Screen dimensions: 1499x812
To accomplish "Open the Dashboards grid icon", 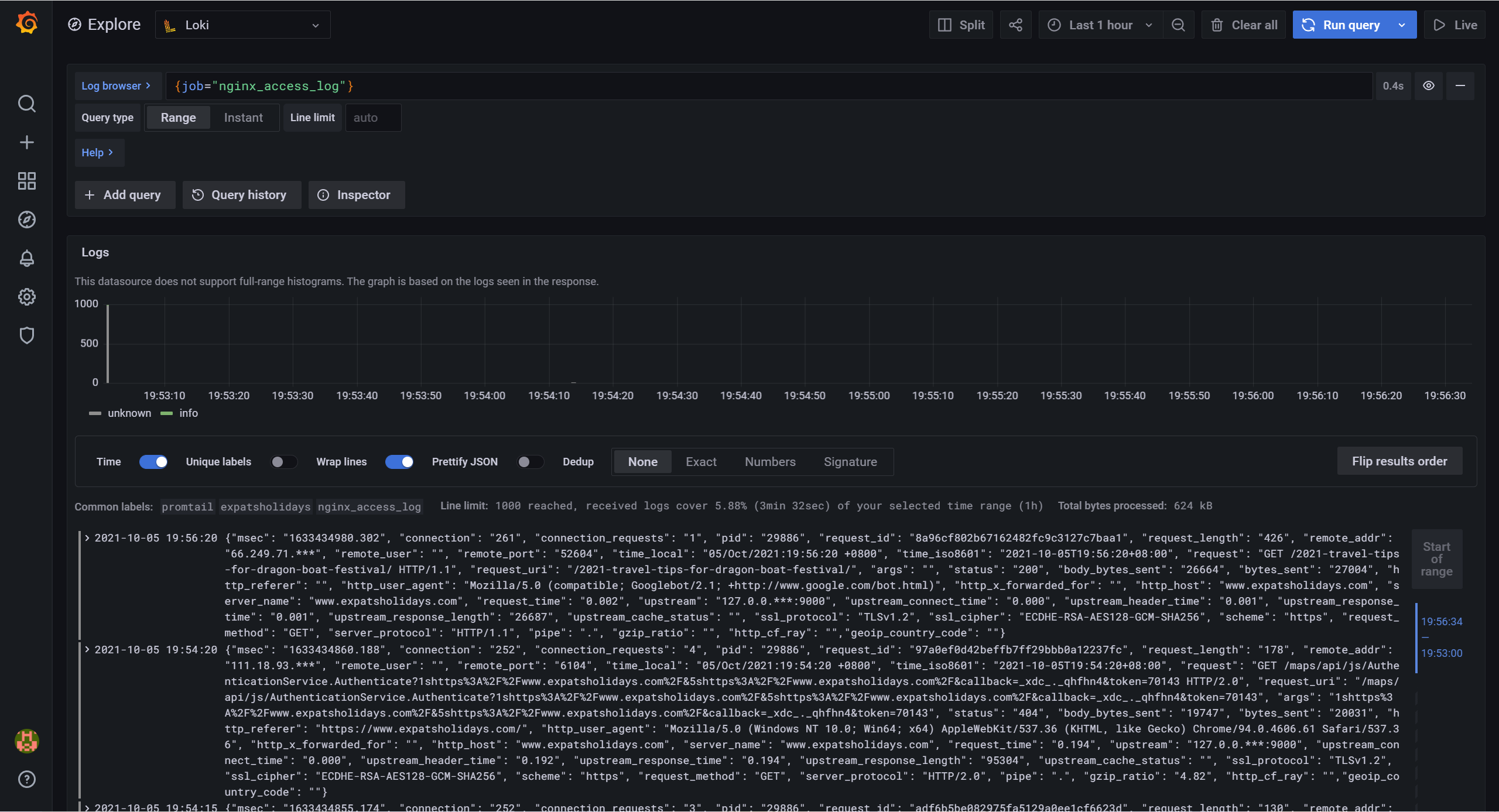I will pyautogui.click(x=27, y=181).
